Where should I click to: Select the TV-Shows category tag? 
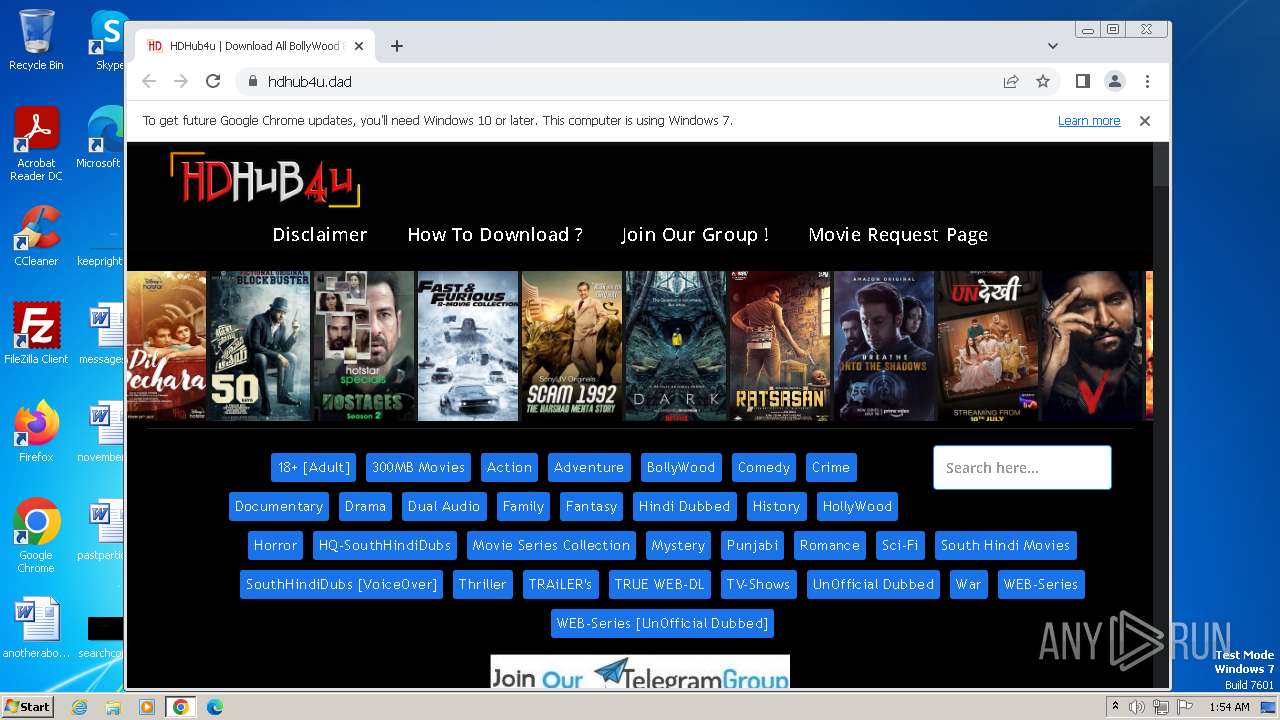pyautogui.click(x=758, y=584)
